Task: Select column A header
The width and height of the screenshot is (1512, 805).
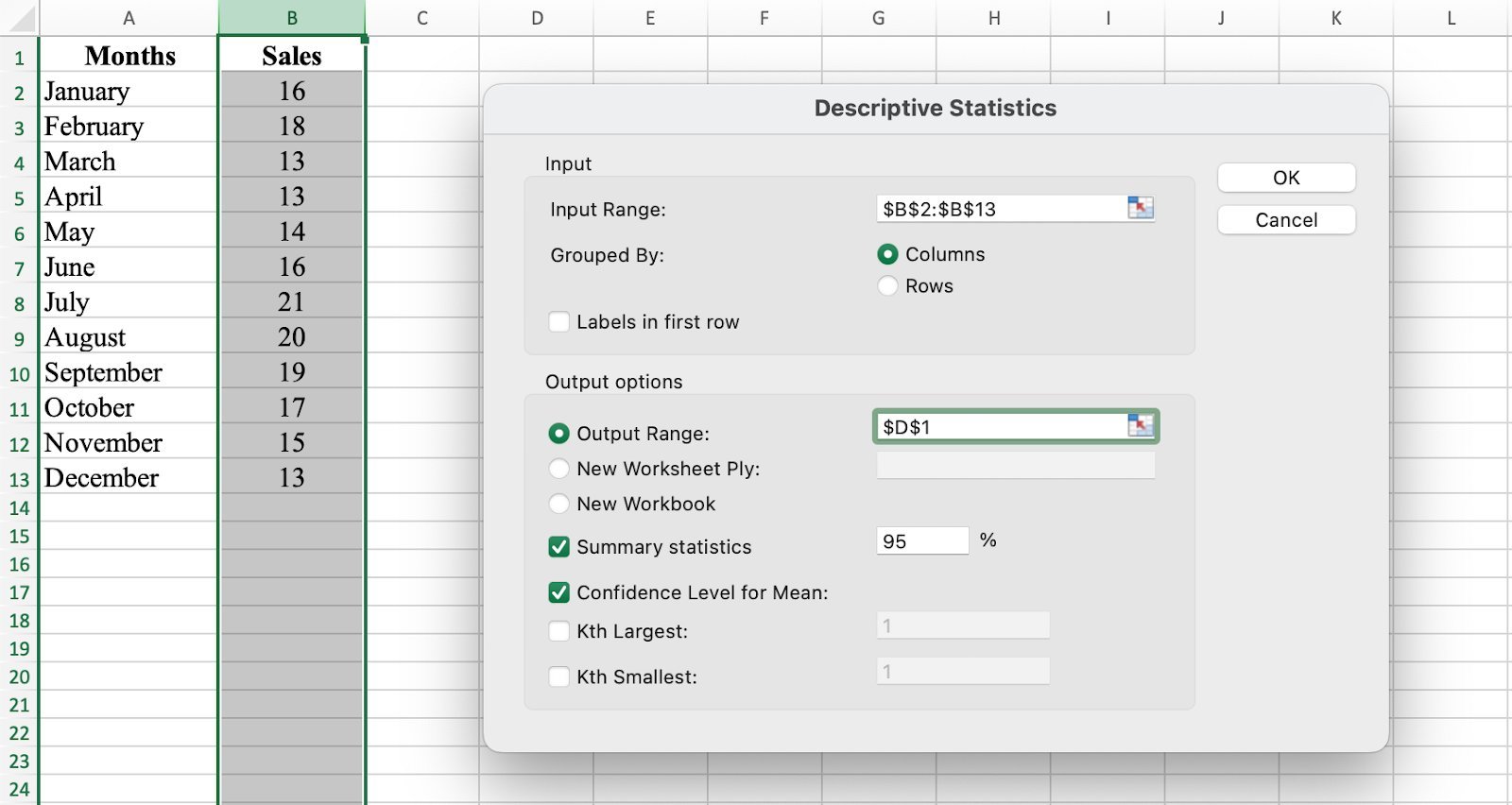Action: point(129,18)
